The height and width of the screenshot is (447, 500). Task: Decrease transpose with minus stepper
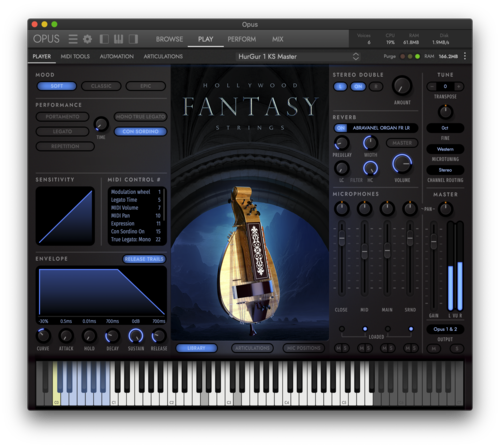coord(432,86)
